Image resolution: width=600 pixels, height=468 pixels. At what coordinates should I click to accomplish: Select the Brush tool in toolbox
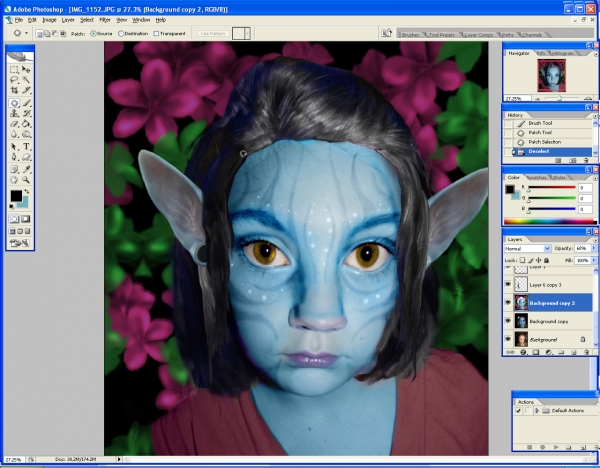[x=26, y=103]
